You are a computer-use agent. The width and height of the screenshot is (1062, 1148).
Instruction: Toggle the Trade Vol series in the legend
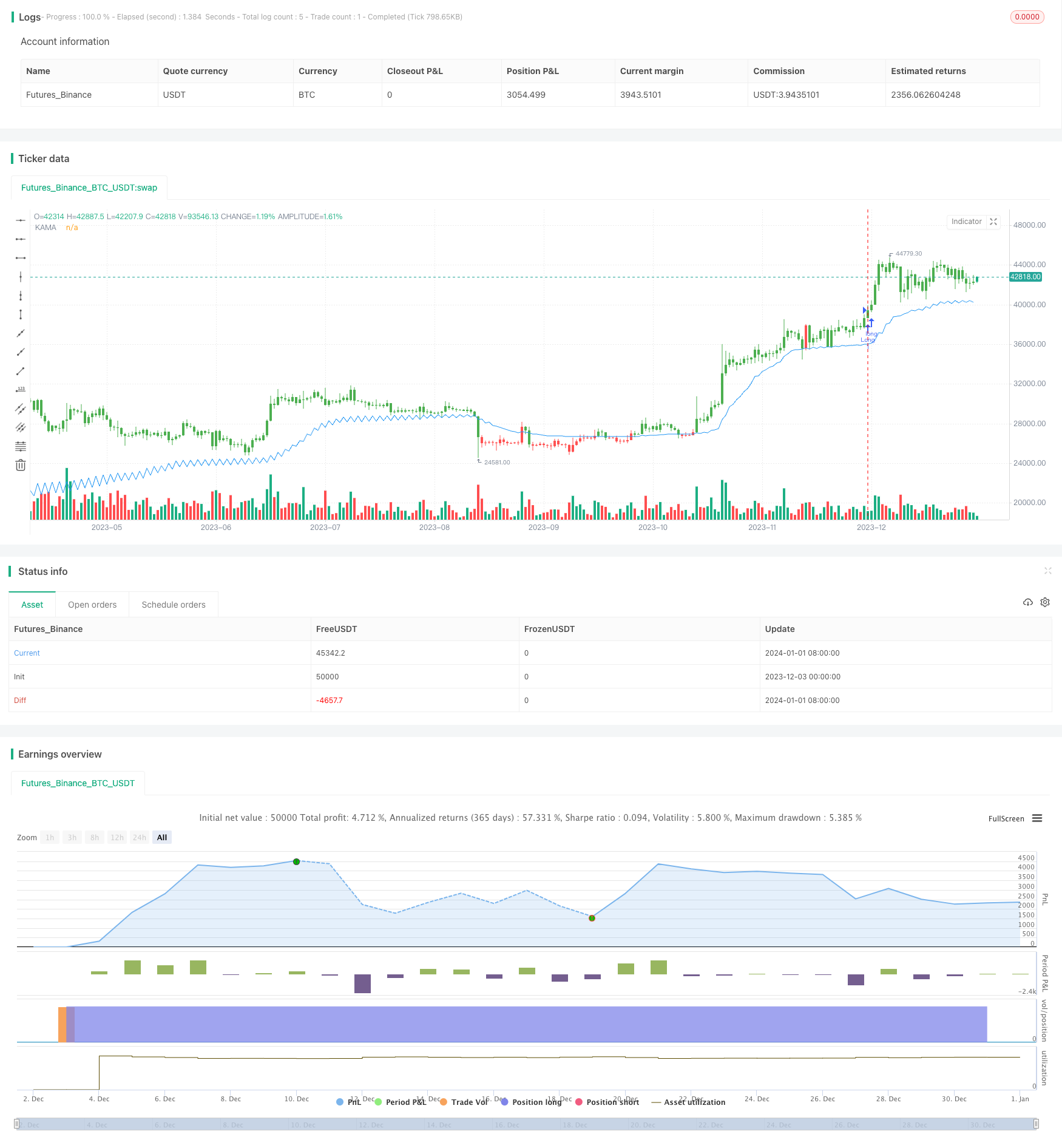click(464, 1102)
